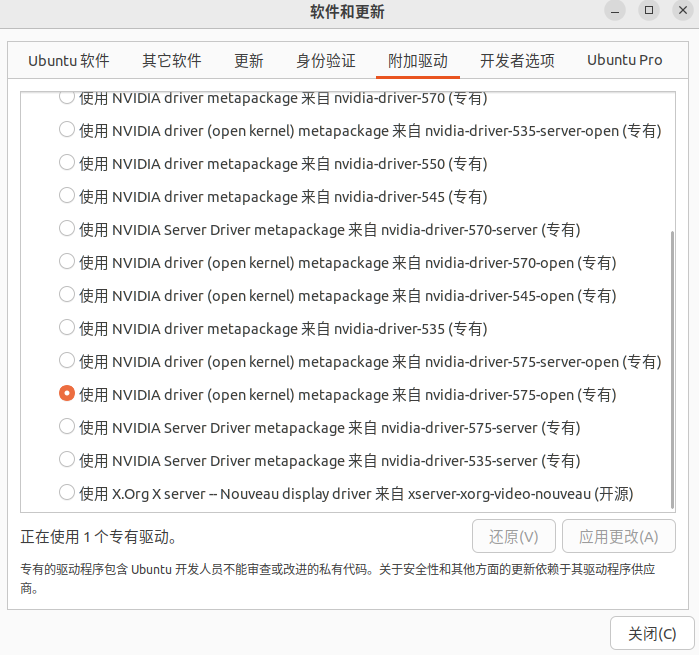Viewport: 699px width, 655px height.
Task: Pick nvidia-driver-545 radio option
Action: (x=66, y=195)
